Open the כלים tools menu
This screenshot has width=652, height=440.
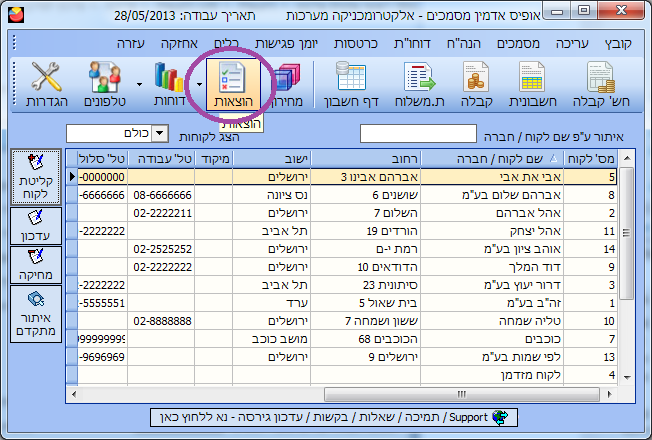click(226, 43)
